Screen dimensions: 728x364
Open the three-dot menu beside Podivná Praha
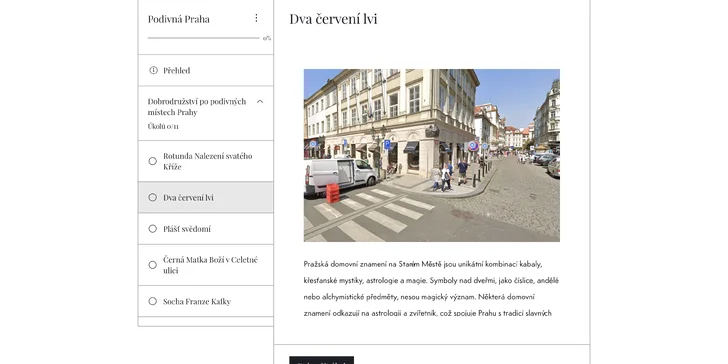point(256,18)
